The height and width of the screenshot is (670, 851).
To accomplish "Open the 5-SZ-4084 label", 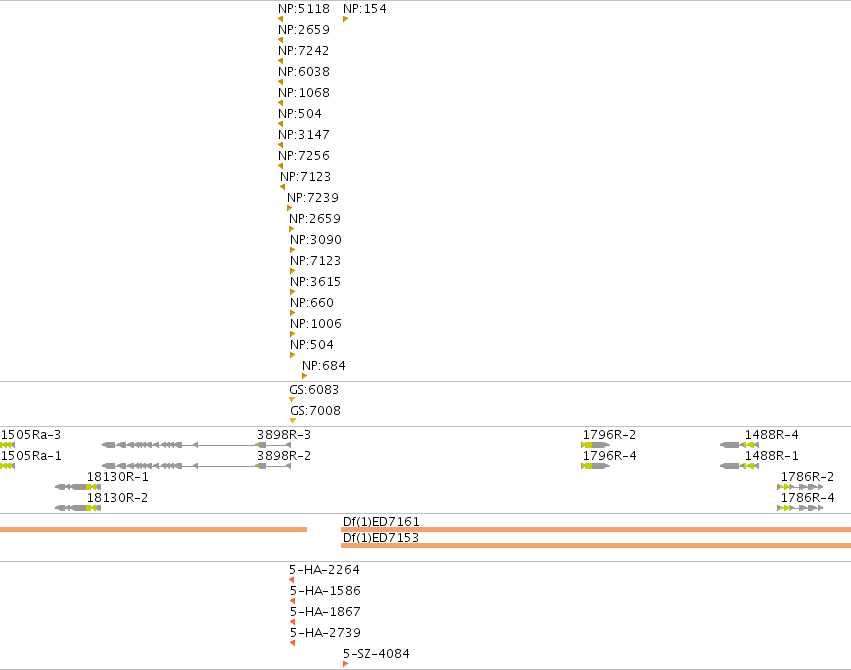I will coord(376,654).
